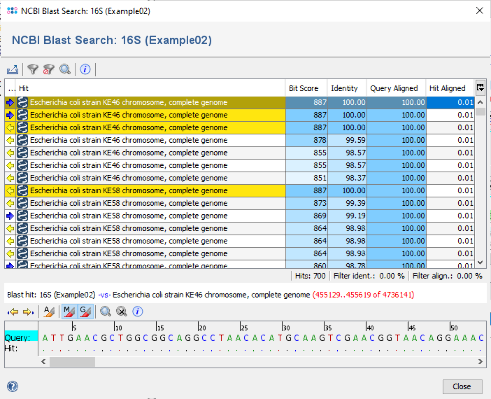Screen dimensions: 491x399
Task: Click the Hits: 700 status field
Action: (x=310, y=276)
